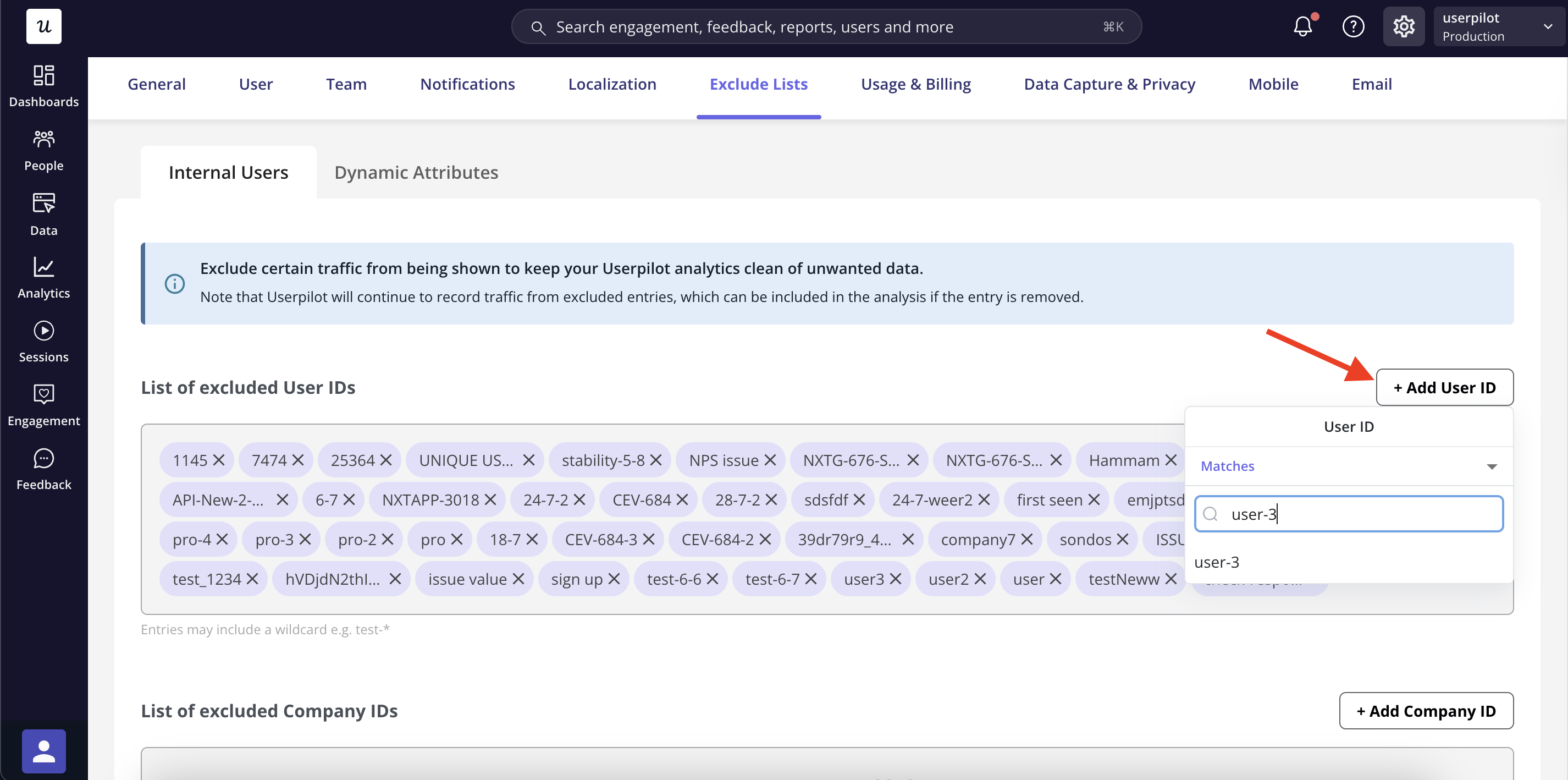1568x780 pixels.
Task: Click the notifications bell icon
Action: point(1302,26)
